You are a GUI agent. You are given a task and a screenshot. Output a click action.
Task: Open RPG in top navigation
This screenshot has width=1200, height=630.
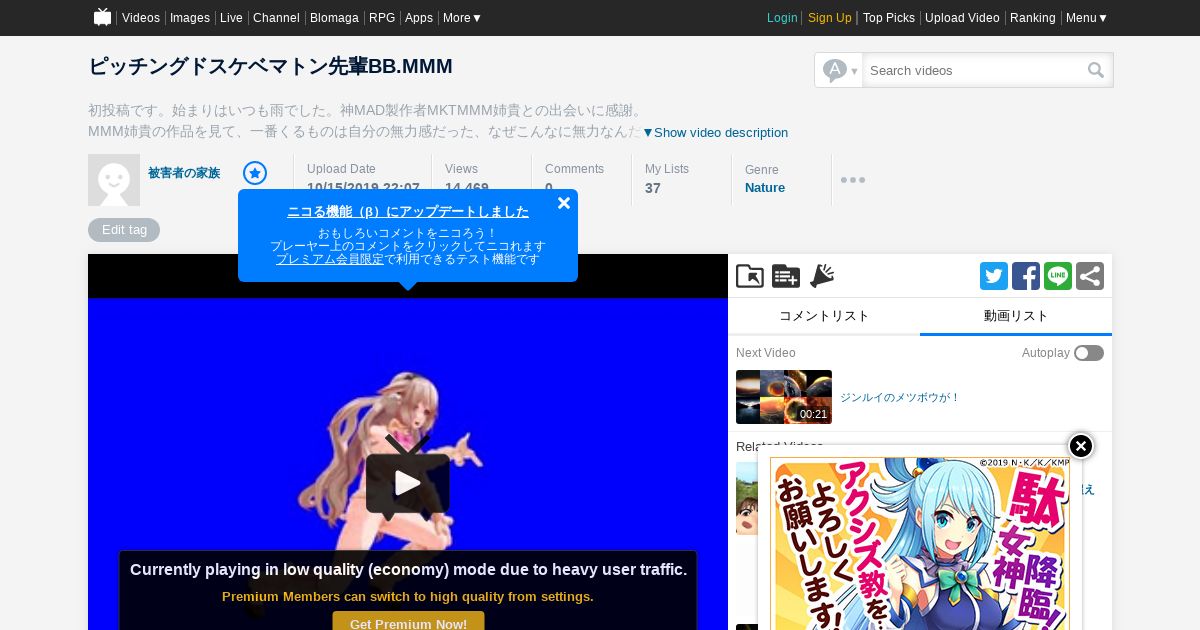[x=382, y=18]
